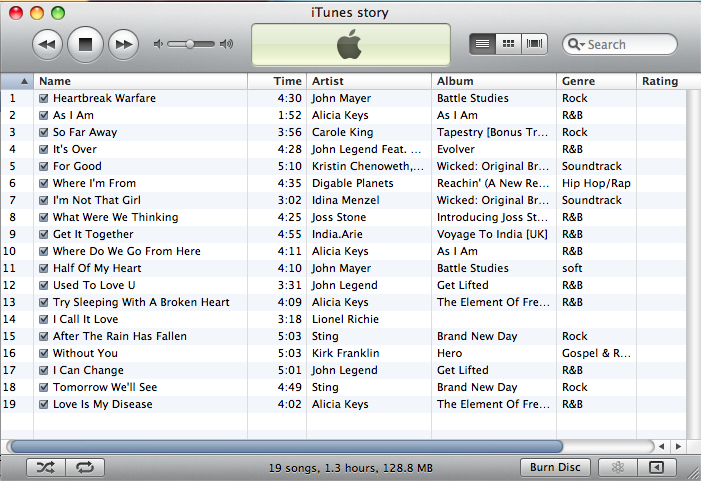Toggle repeat playlist icon
The height and width of the screenshot is (481, 701).
coord(84,467)
